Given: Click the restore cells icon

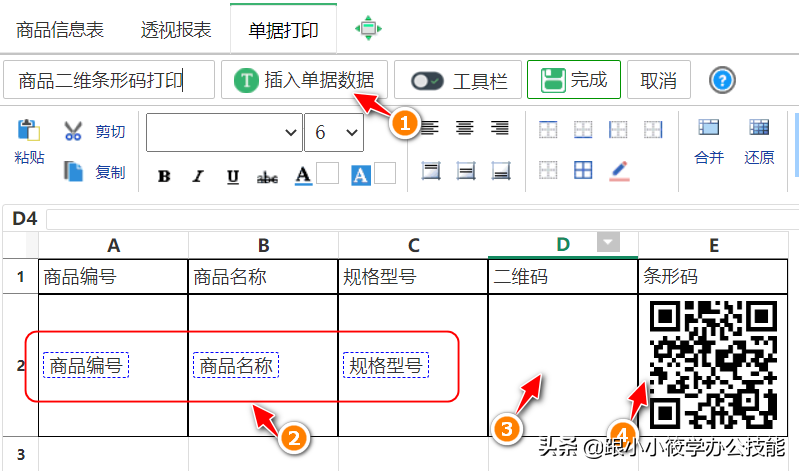Looking at the screenshot, I should tap(759, 127).
